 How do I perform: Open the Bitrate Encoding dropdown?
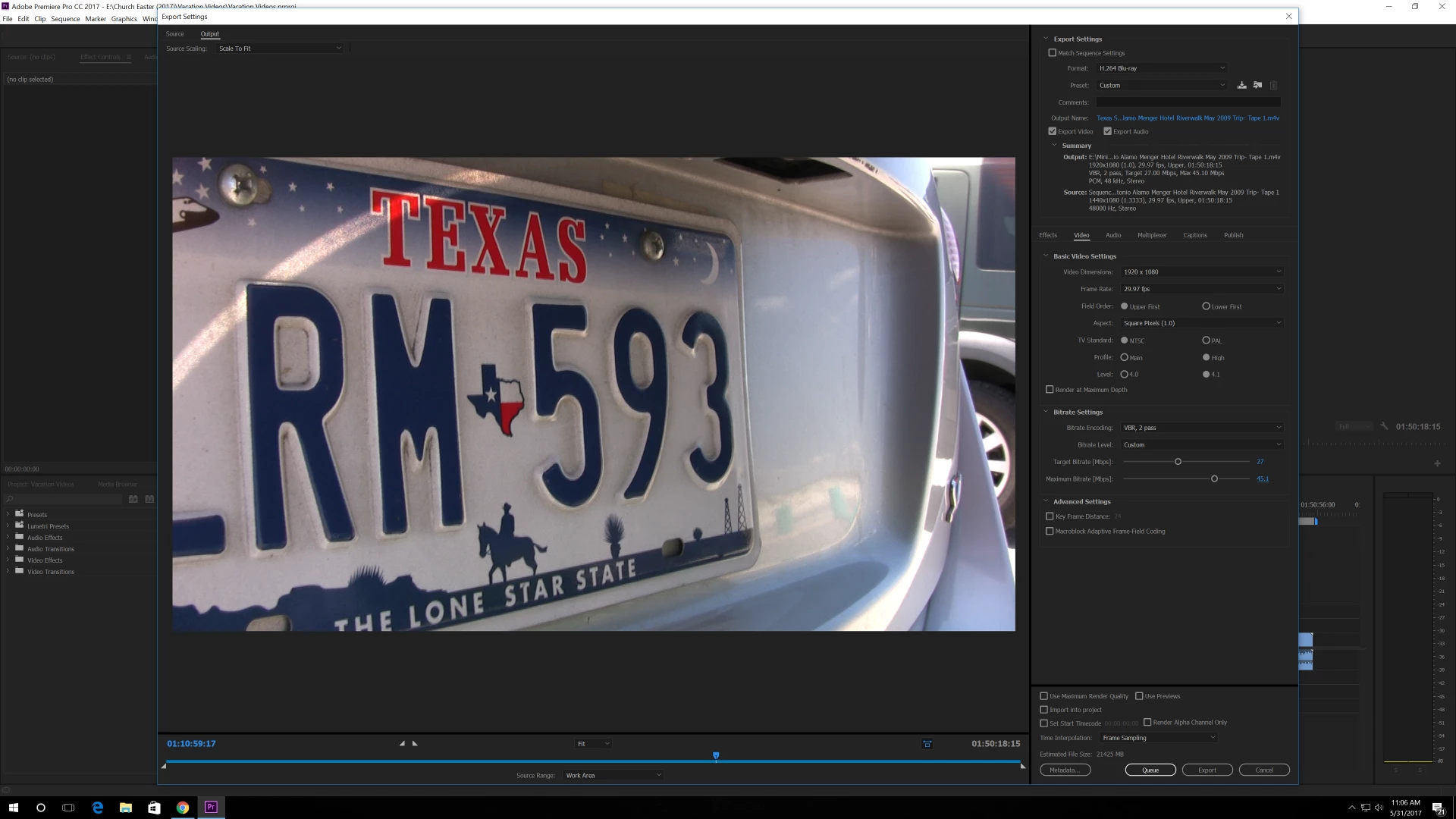pos(1201,428)
